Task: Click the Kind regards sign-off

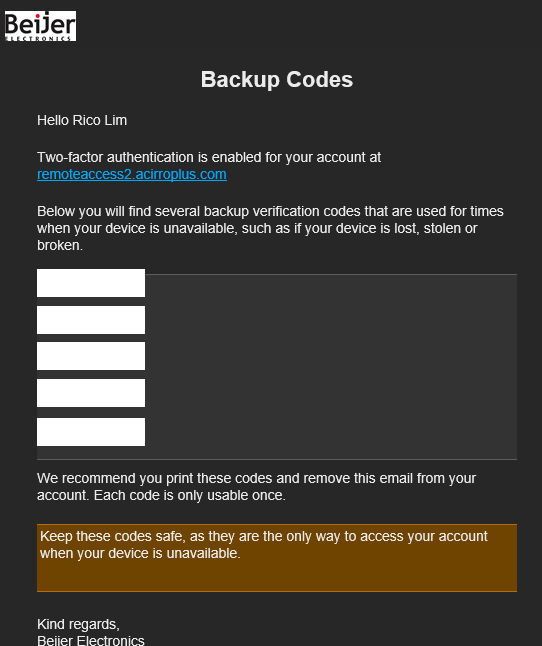Action: coord(78,624)
